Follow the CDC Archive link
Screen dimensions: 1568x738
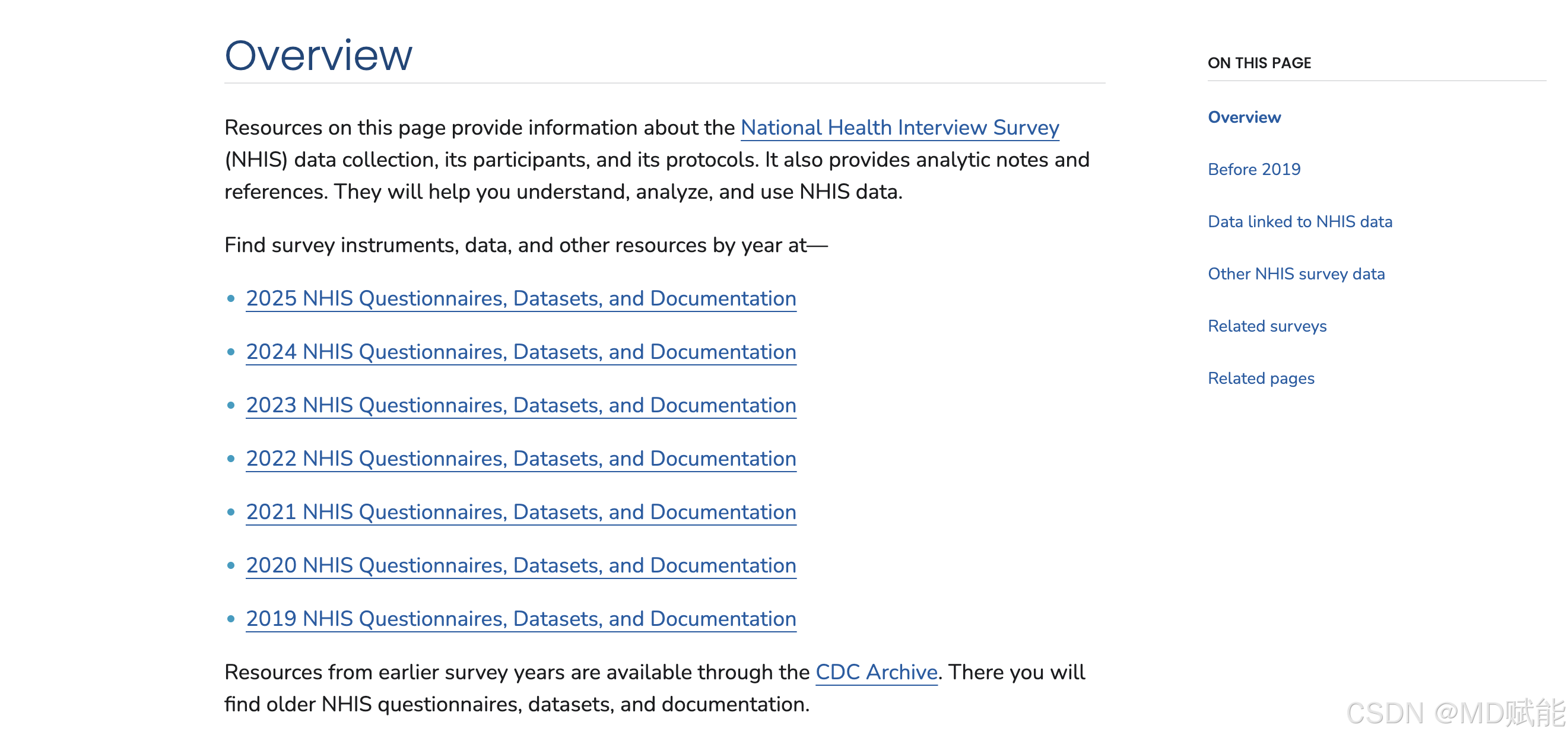876,672
